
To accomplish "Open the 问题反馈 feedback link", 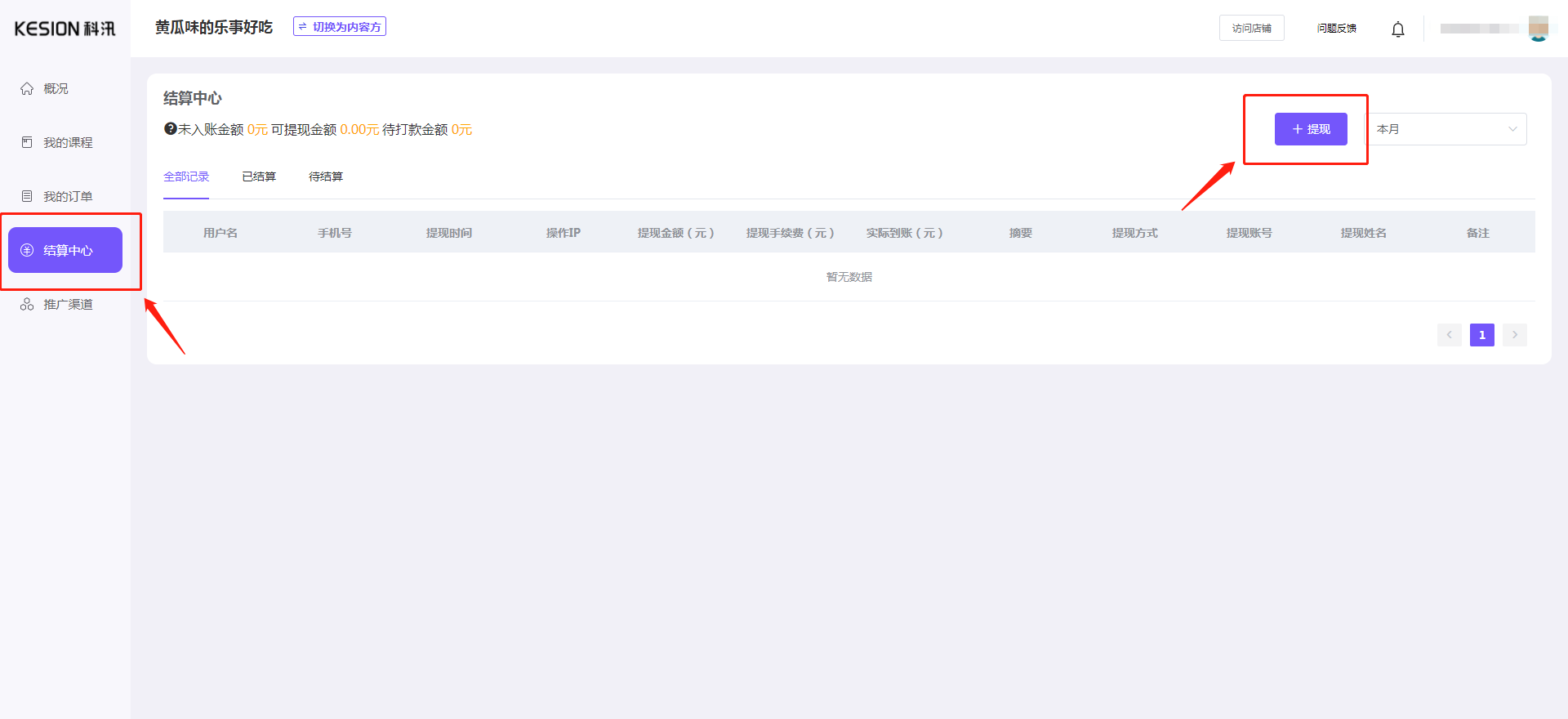I will click(x=1336, y=28).
